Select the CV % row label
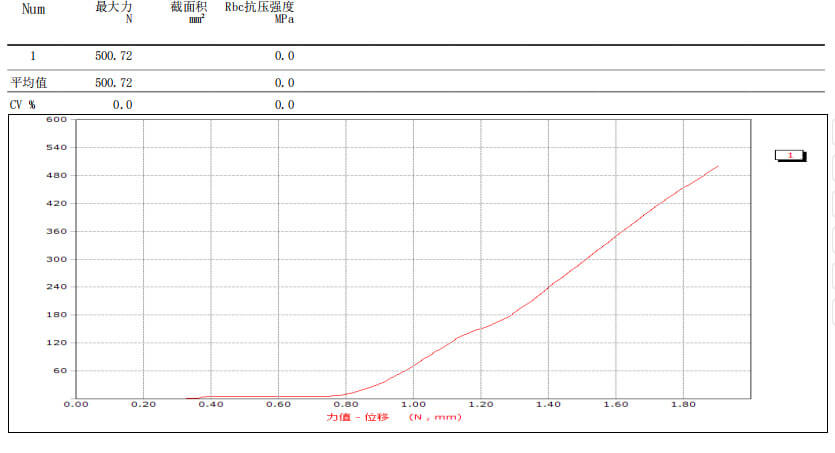The height and width of the screenshot is (453, 835). point(23,105)
